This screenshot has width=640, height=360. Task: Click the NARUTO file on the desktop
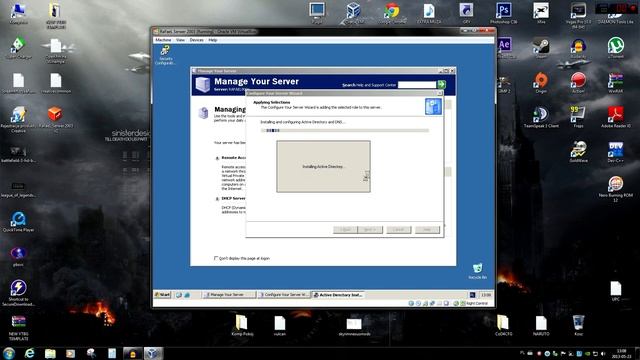pos(541,325)
